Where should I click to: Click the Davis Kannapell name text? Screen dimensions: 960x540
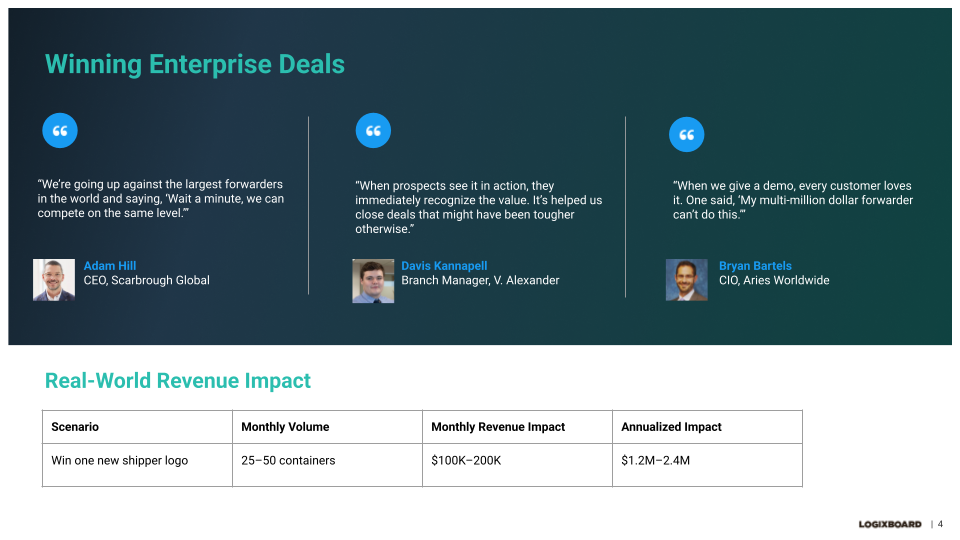[x=444, y=266]
